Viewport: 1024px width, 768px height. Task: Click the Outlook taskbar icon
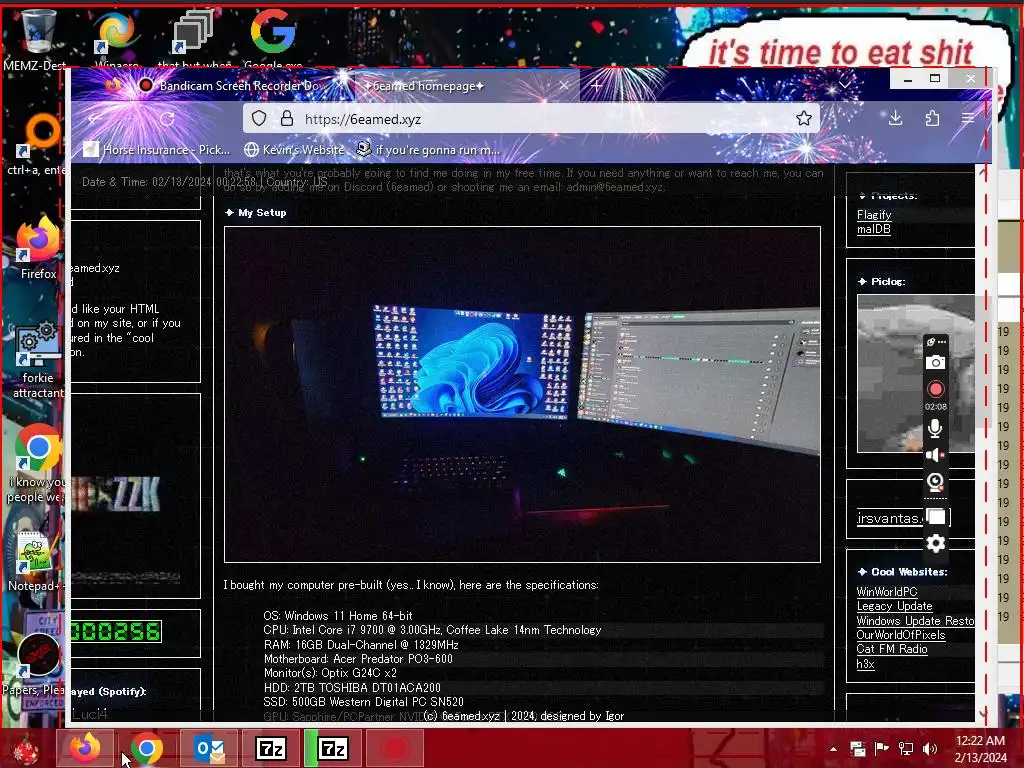point(209,748)
